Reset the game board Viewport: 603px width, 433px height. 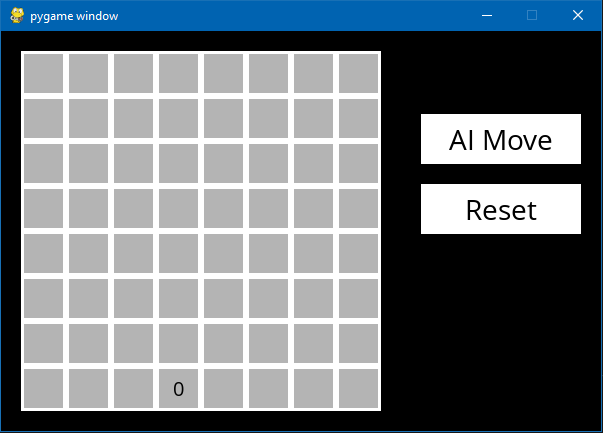pyautogui.click(x=501, y=209)
